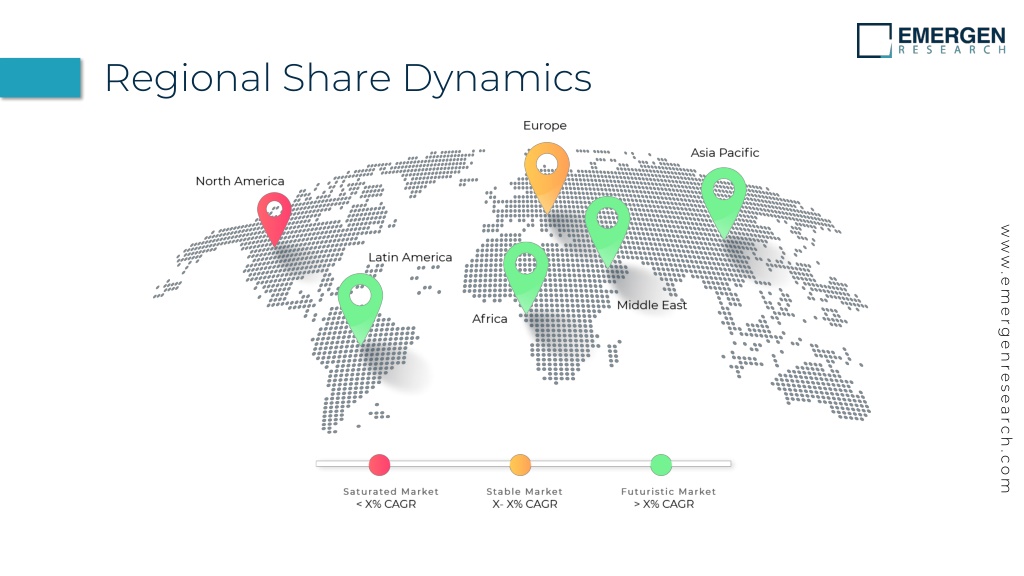Click the 'Europe' label

[x=545, y=125]
